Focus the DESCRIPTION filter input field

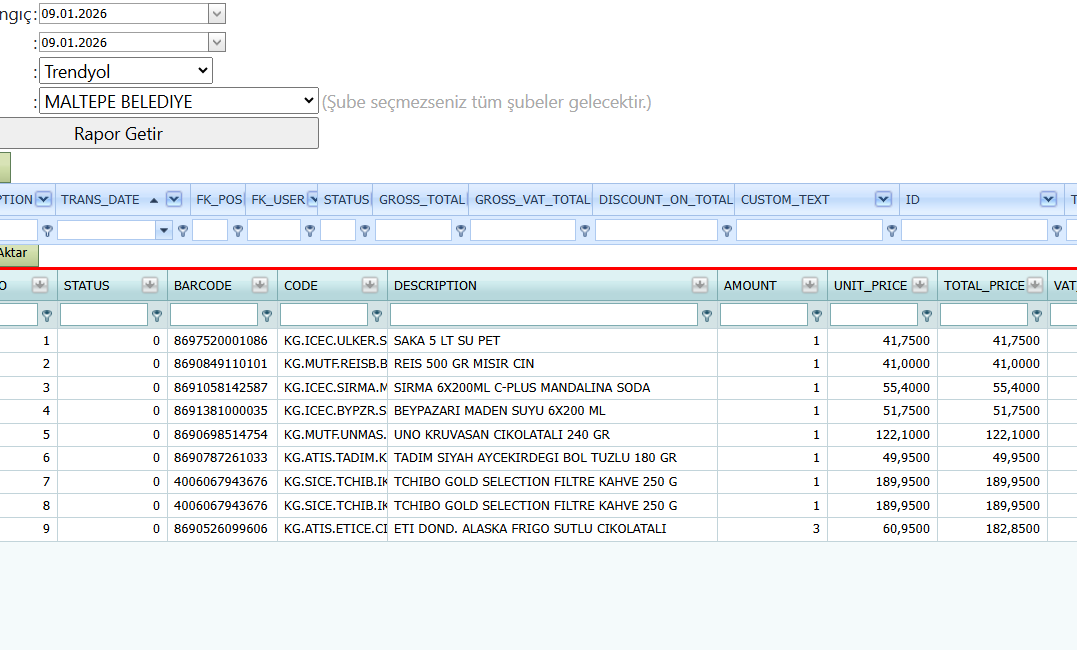pyautogui.click(x=544, y=315)
